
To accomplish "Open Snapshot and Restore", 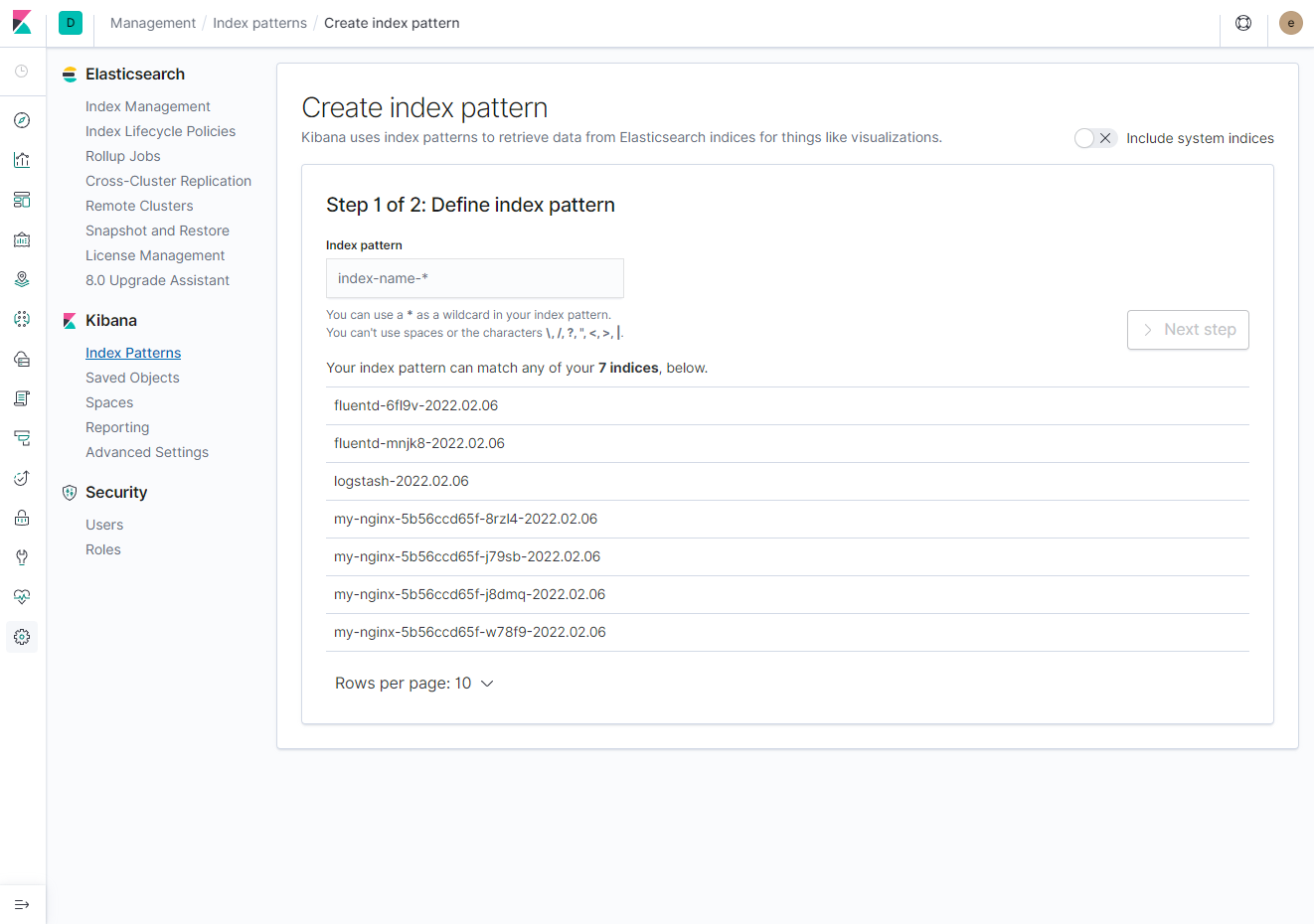I will 157,231.
